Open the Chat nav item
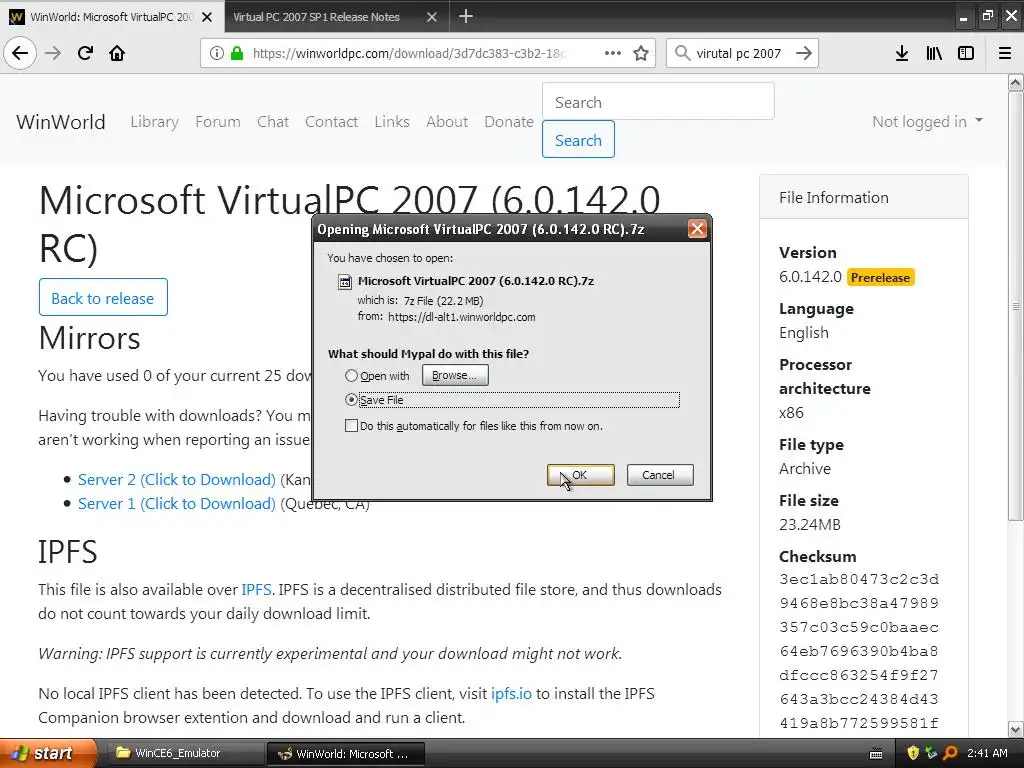This screenshot has width=1024, height=768. pyautogui.click(x=273, y=121)
